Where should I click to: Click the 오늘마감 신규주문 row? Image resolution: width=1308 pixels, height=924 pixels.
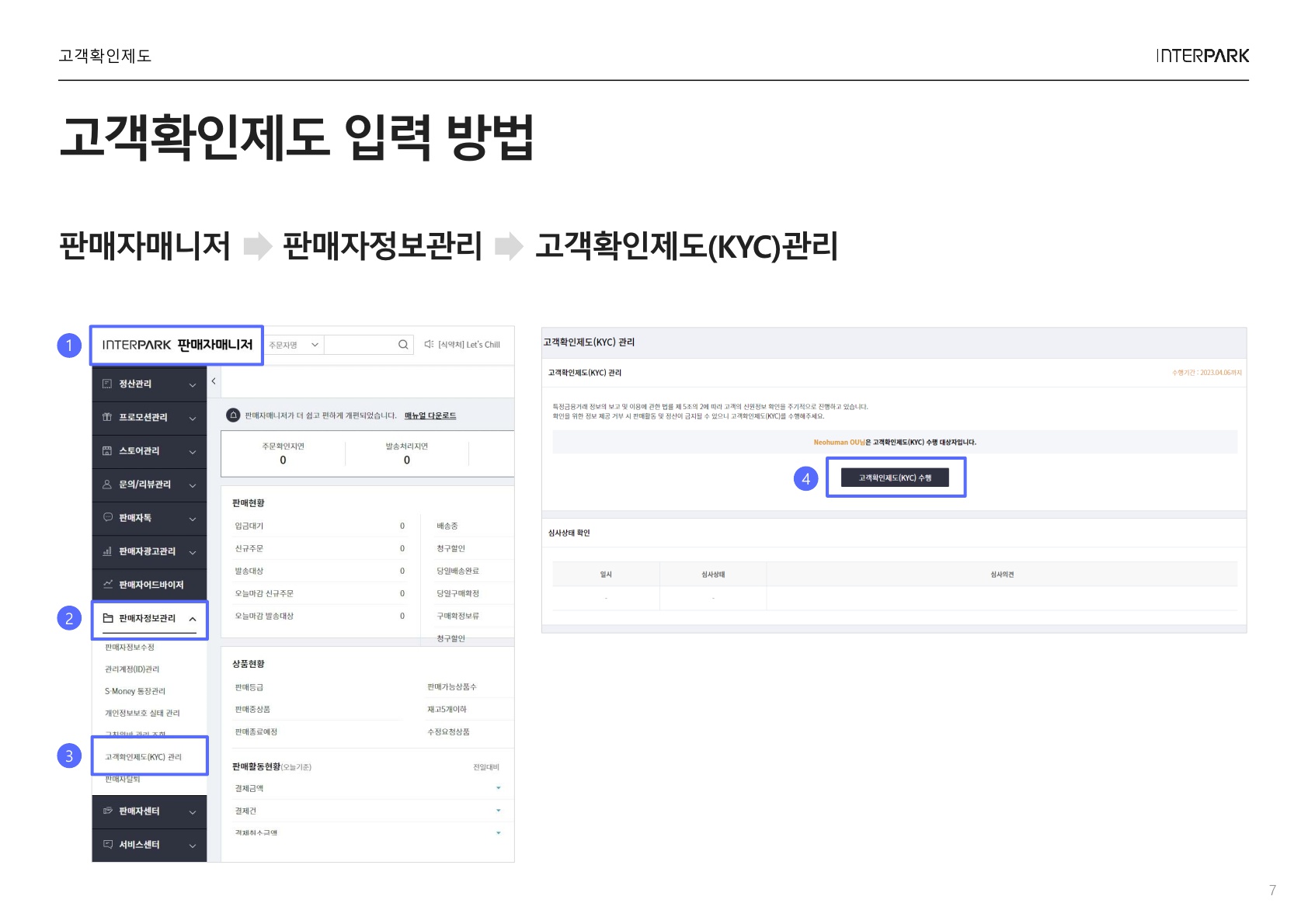pyautogui.click(x=320, y=593)
